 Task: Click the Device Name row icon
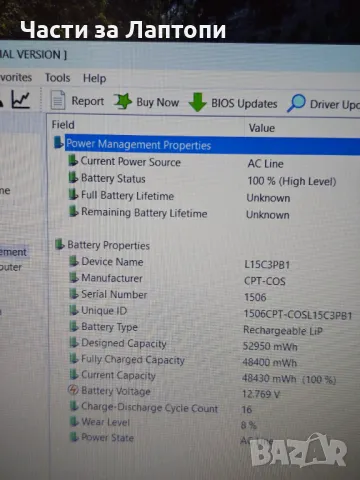[73, 260]
